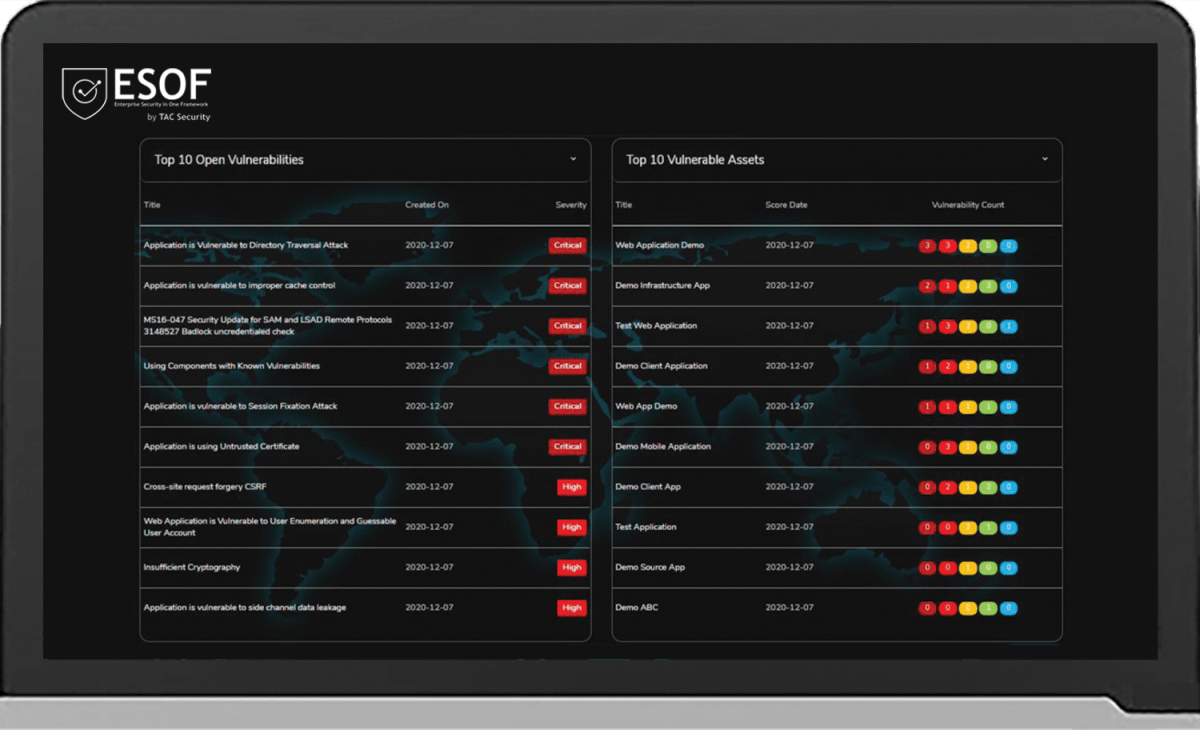Click the ESOF shield logo
The width and height of the screenshot is (1200, 730).
pyautogui.click(x=85, y=93)
